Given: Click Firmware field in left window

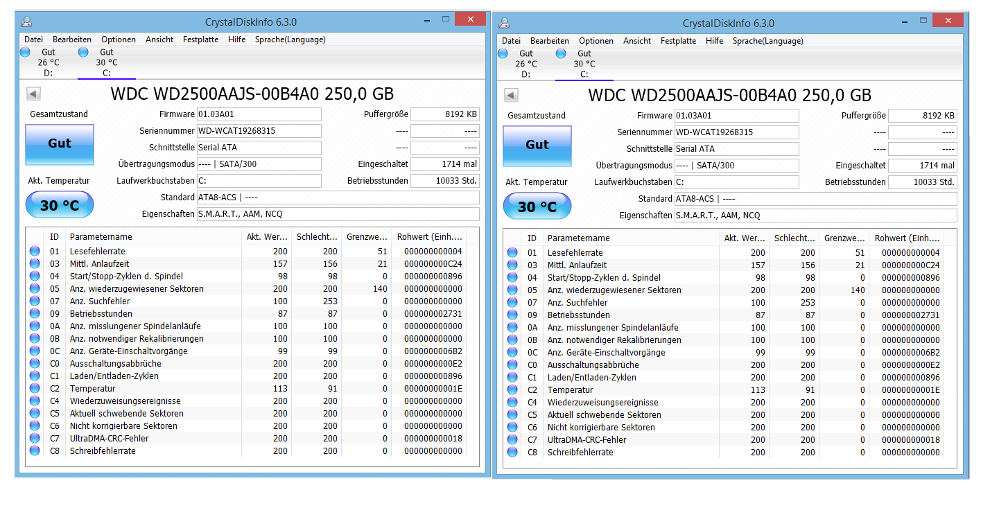Looking at the screenshot, I should [259, 114].
